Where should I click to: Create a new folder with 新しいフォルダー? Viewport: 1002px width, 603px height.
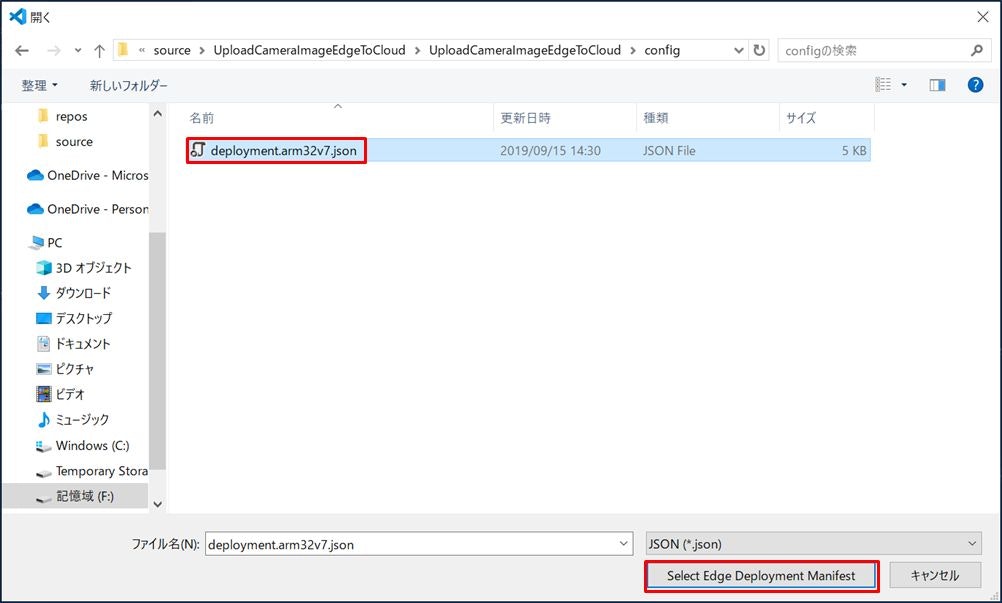[x=128, y=85]
